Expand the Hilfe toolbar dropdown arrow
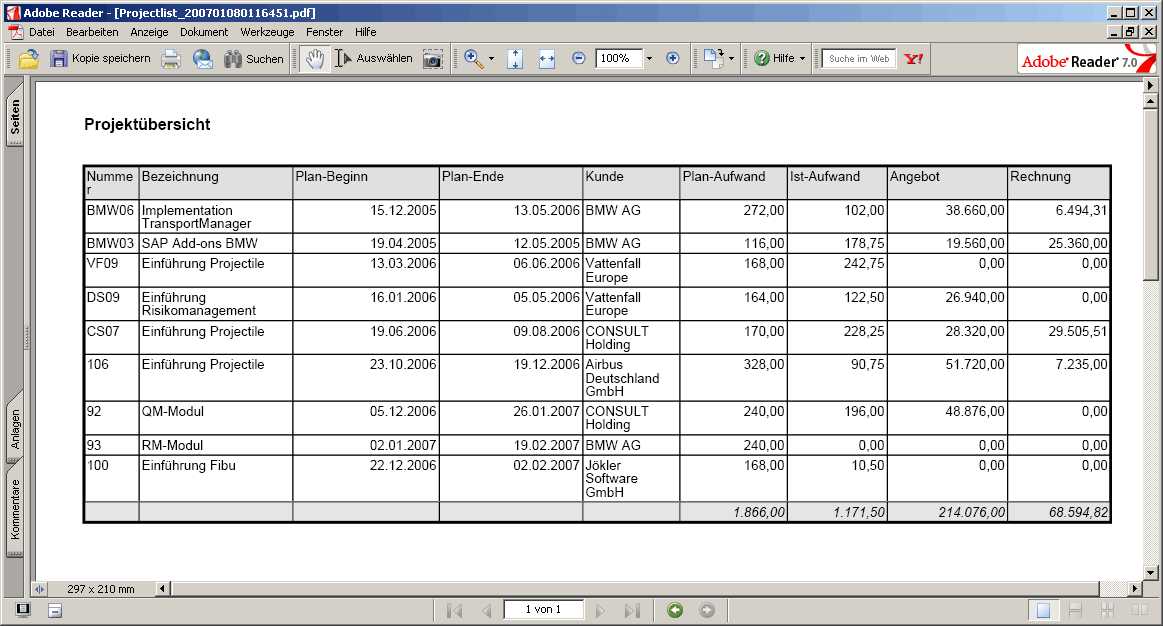The width and height of the screenshot is (1163, 626). pyautogui.click(x=802, y=59)
